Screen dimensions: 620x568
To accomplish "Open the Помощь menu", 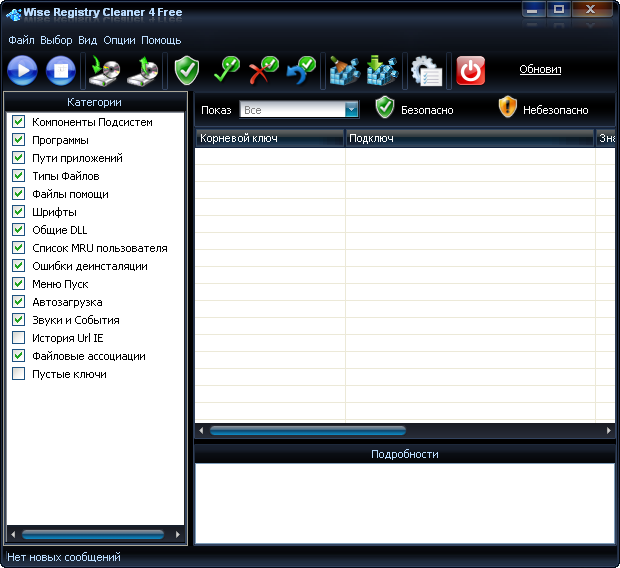I will (x=161, y=40).
